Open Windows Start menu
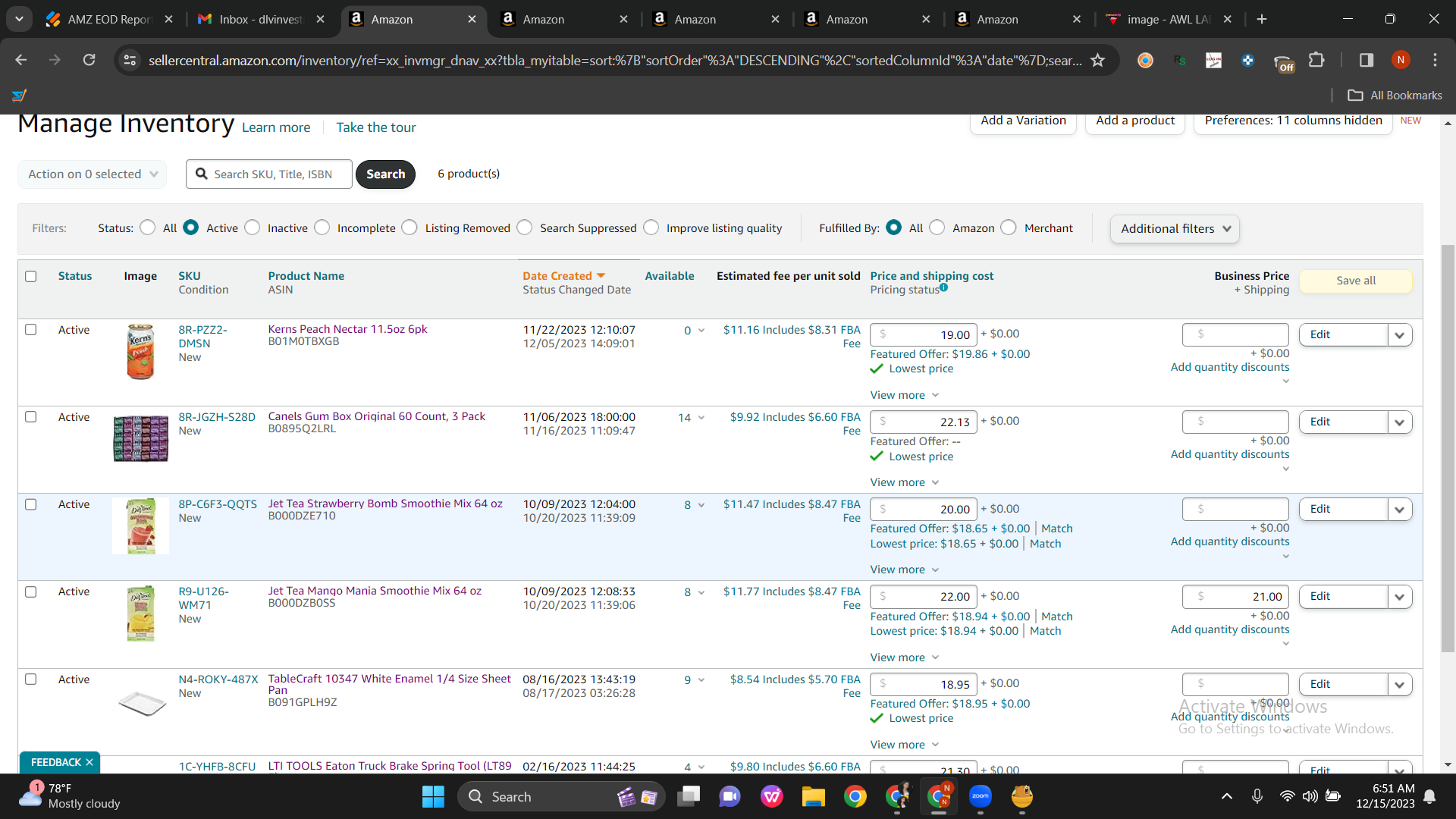1456x819 pixels. coord(433,796)
